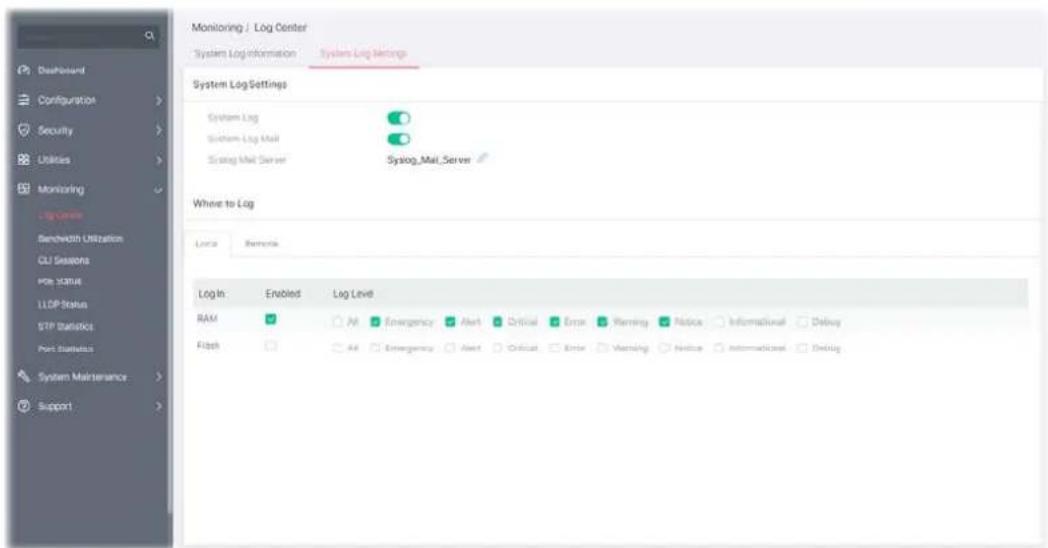Click the Syslog_Mail_Server value

tap(429, 160)
